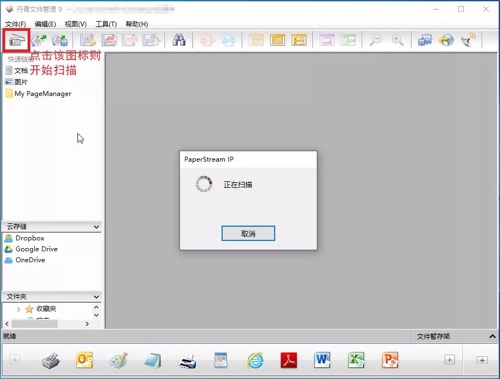
Task: Click the inkjet printer icon in the app bar
Action: 187,361
